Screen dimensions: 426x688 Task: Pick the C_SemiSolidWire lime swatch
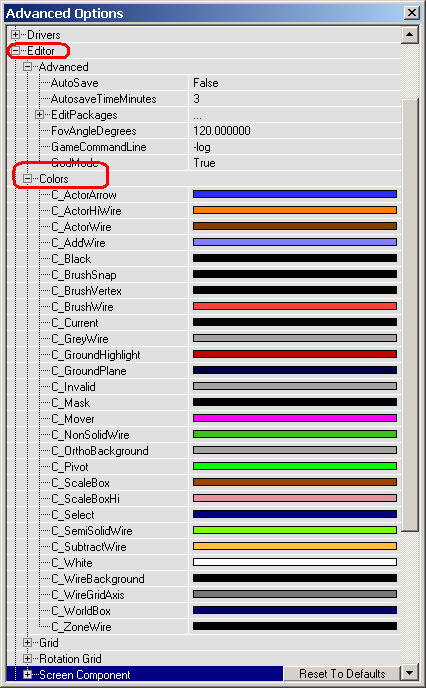pos(295,530)
